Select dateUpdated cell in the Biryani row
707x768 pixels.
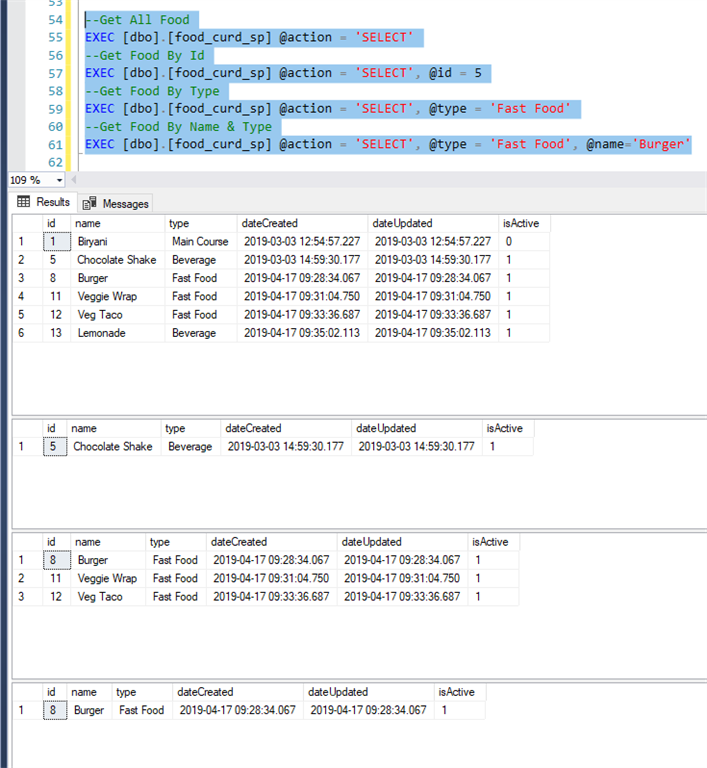tap(433, 241)
